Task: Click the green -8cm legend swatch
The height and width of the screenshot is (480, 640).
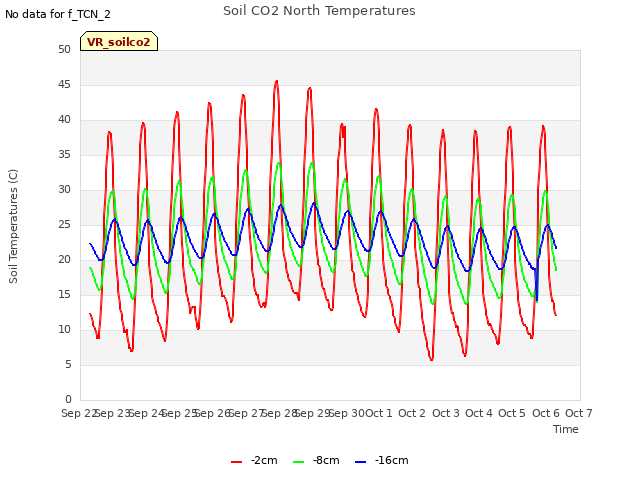Action: tap(298, 462)
